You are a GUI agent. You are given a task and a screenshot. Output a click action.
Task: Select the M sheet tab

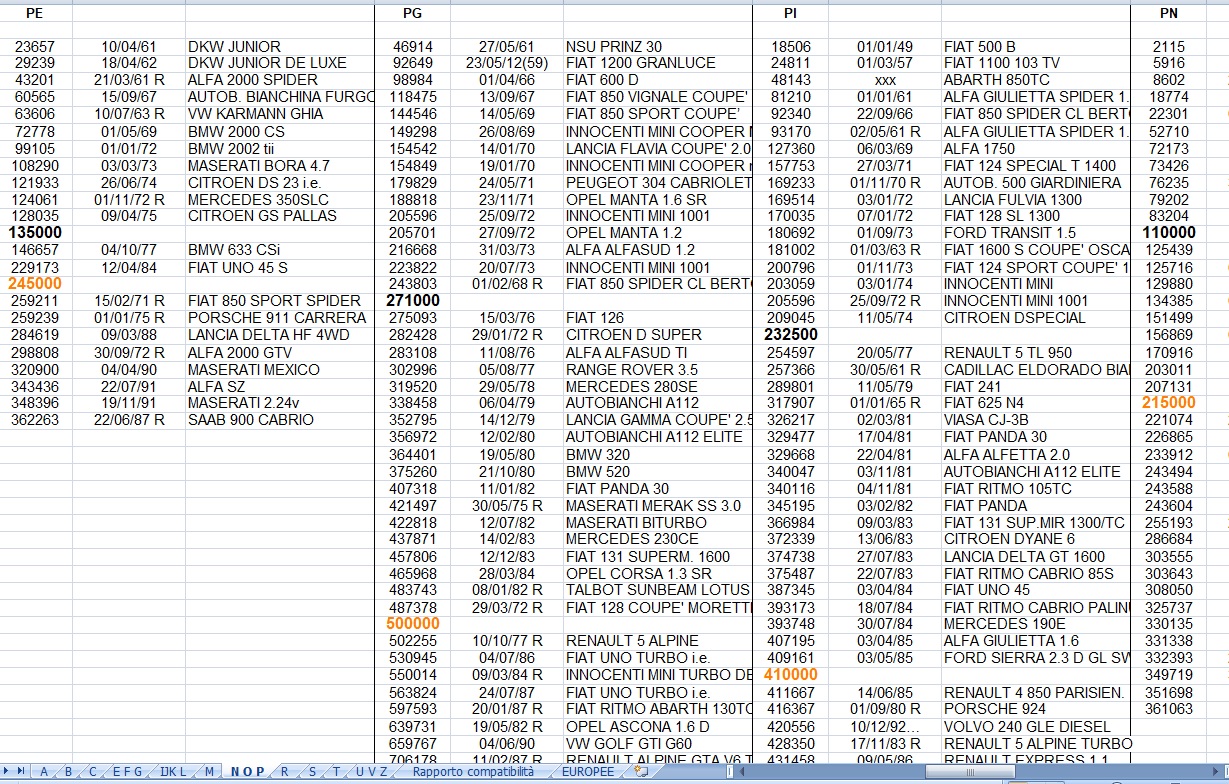pyautogui.click(x=209, y=771)
